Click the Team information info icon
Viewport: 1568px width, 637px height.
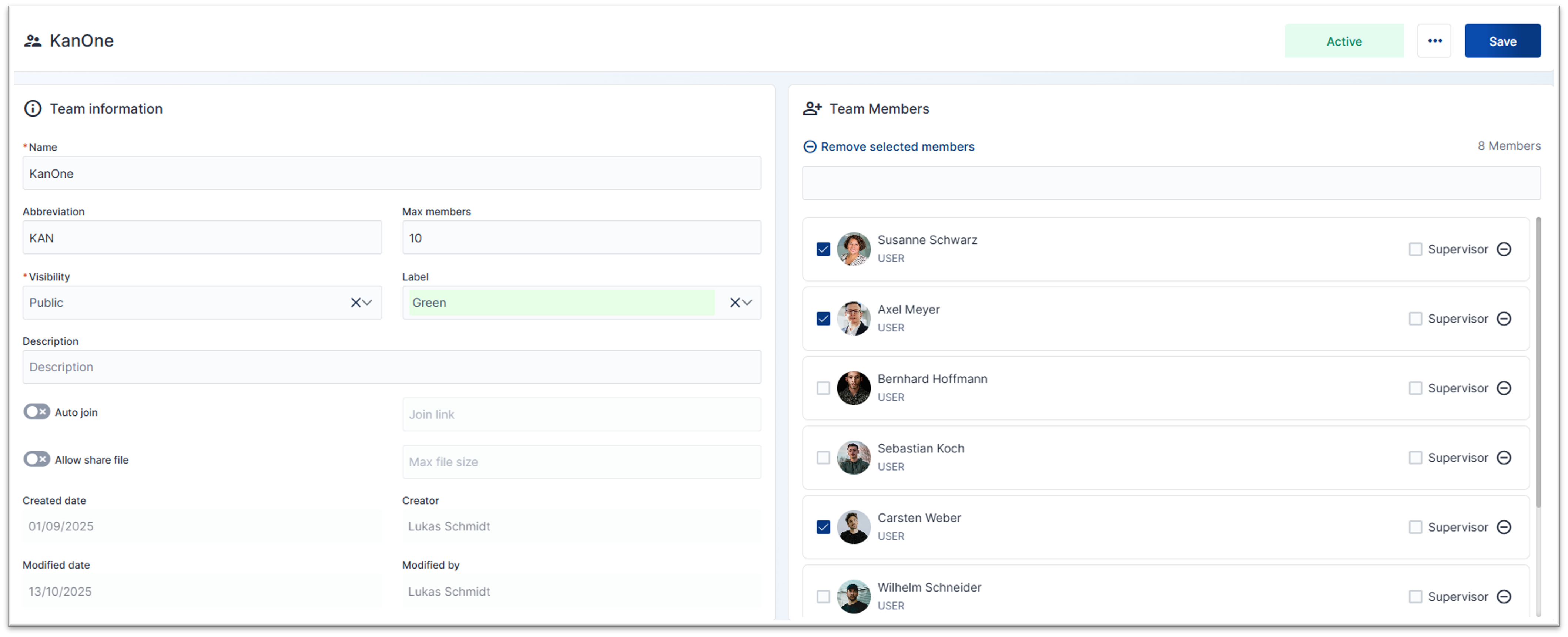pyautogui.click(x=32, y=108)
